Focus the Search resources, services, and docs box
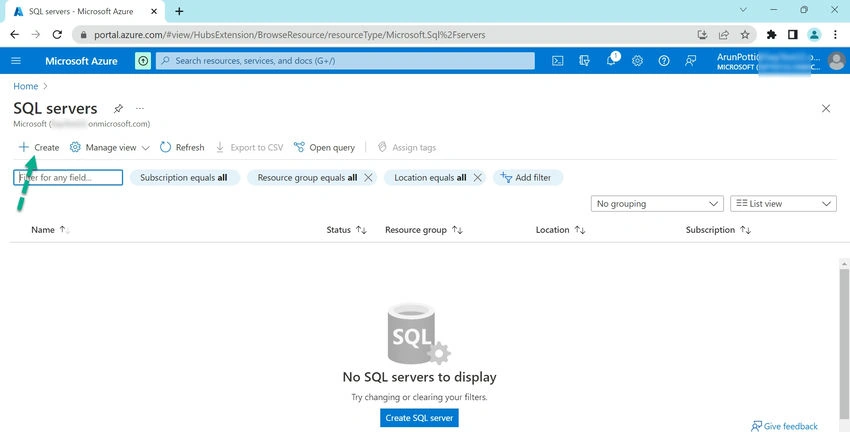850x432 pixels. [x=345, y=61]
